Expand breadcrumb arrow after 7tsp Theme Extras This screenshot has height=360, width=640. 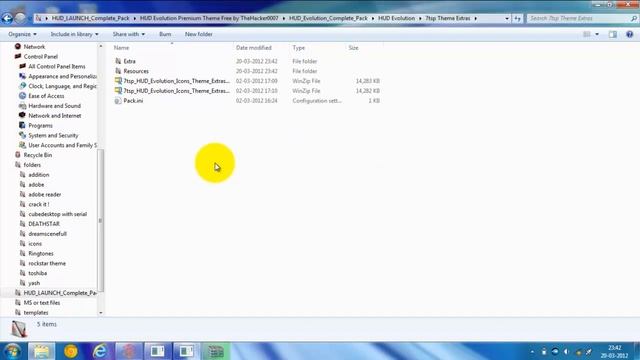coord(476,18)
